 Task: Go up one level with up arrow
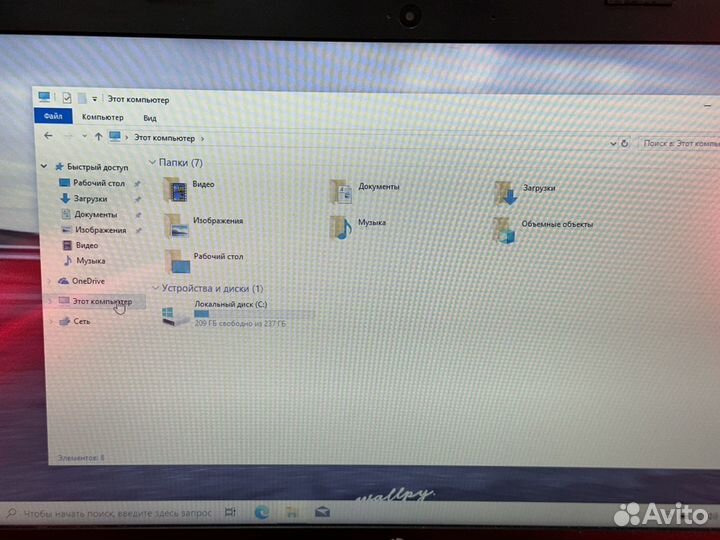coord(98,136)
